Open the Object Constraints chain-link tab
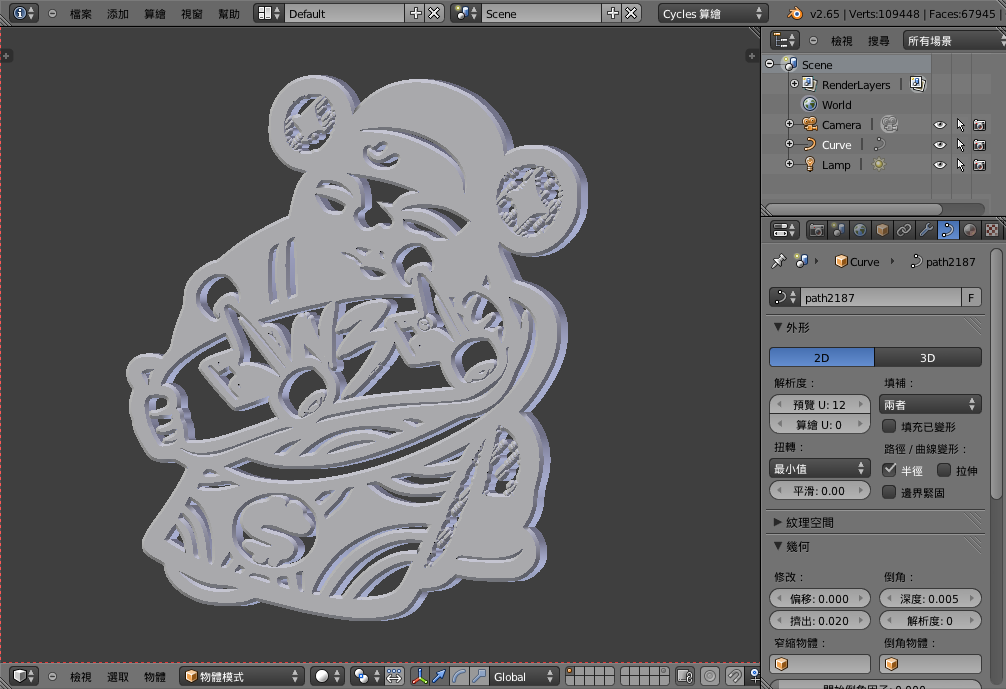 (x=904, y=230)
